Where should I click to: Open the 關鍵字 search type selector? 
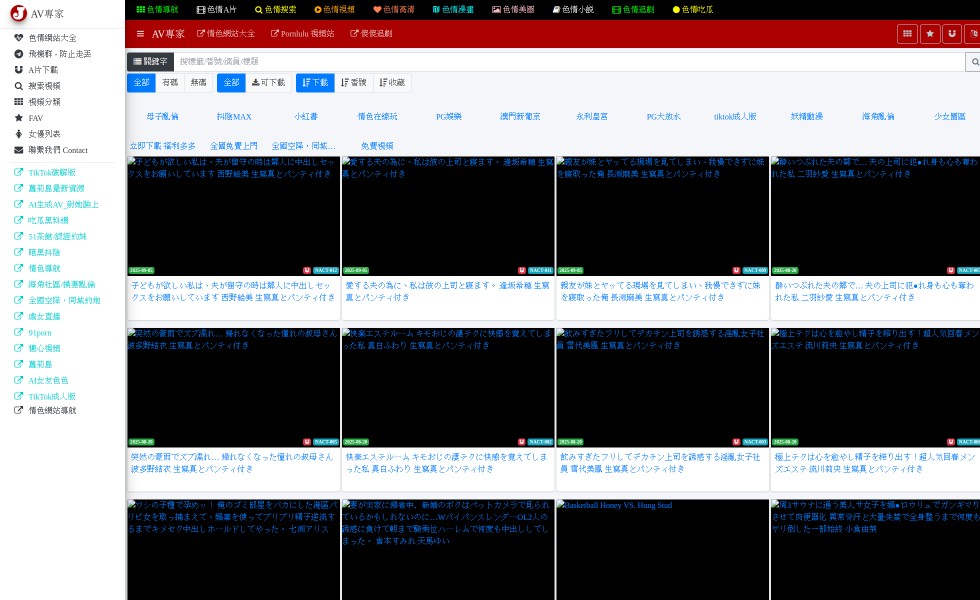150,62
